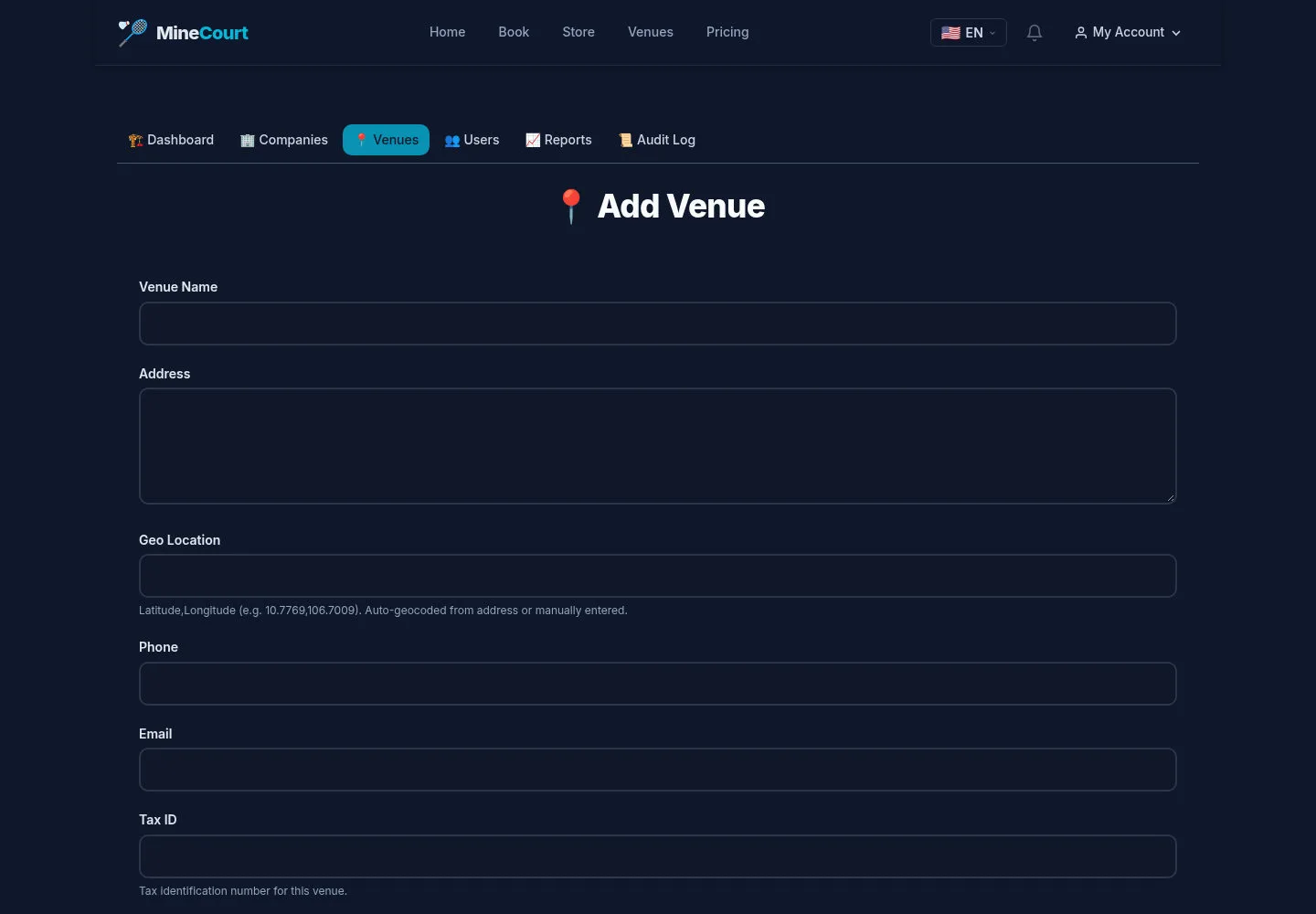Click the Venue Name label
Screen dimensions: 1316x914
pos(178,287)
